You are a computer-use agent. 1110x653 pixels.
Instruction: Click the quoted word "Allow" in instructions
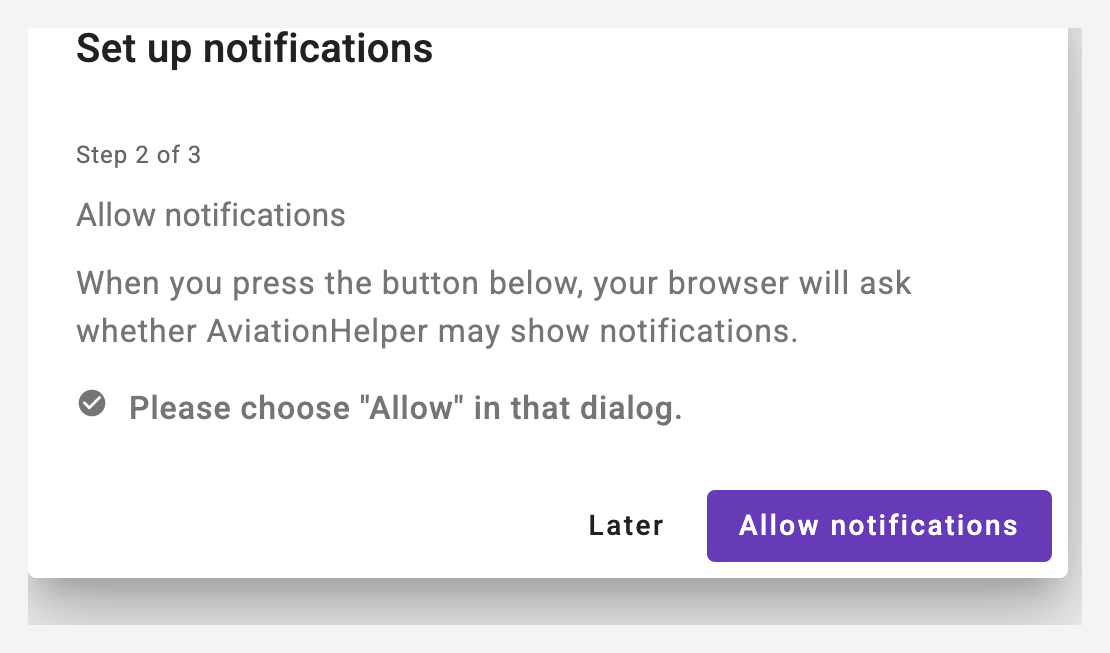coord(411,408)
